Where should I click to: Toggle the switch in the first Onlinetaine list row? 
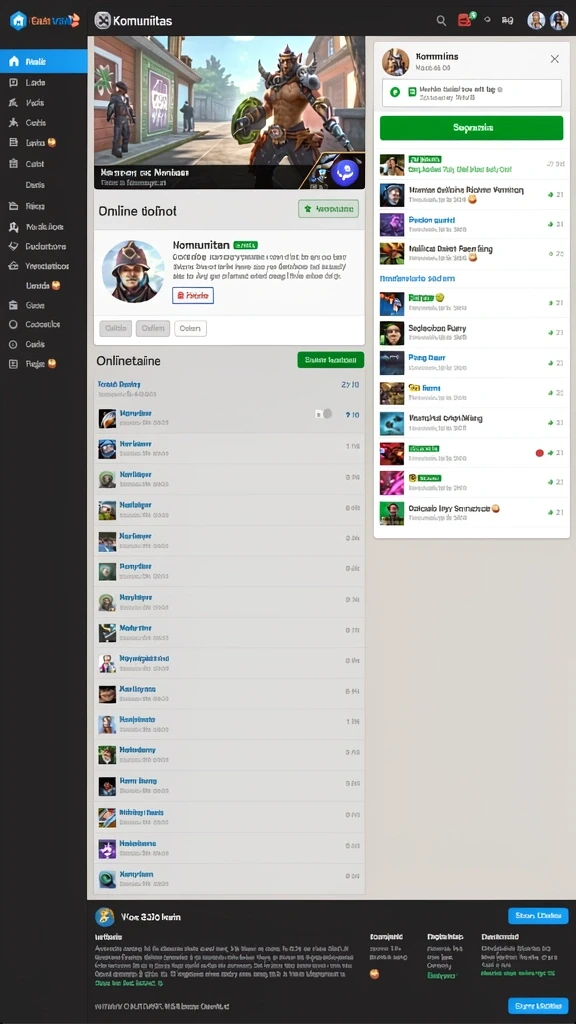324,414
